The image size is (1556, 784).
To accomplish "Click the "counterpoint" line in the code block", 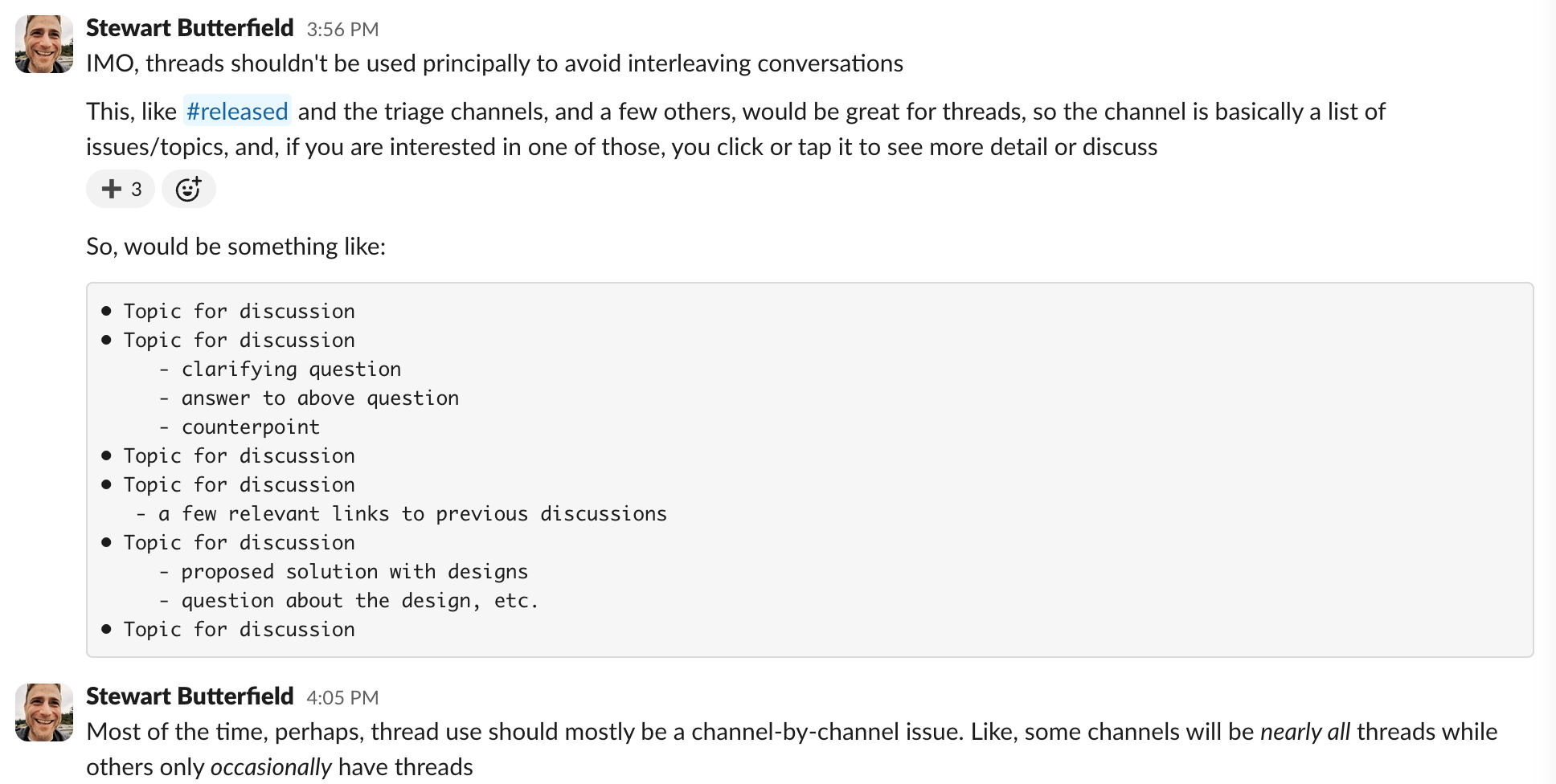I will [250, 427].
